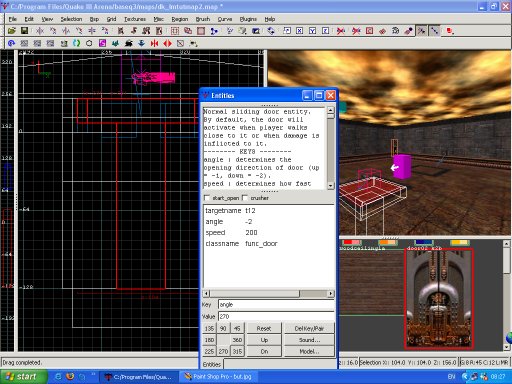This screenshot has width=512, height=384.
Task: Set angle with the 180 button
Action: tap(209, 340)
